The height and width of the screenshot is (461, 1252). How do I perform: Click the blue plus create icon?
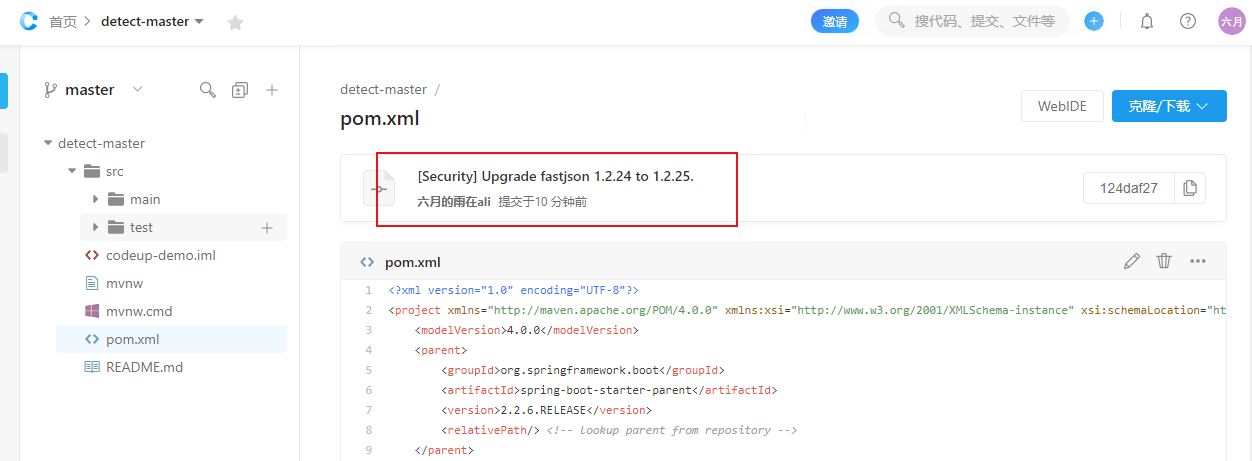point(1094,21)
